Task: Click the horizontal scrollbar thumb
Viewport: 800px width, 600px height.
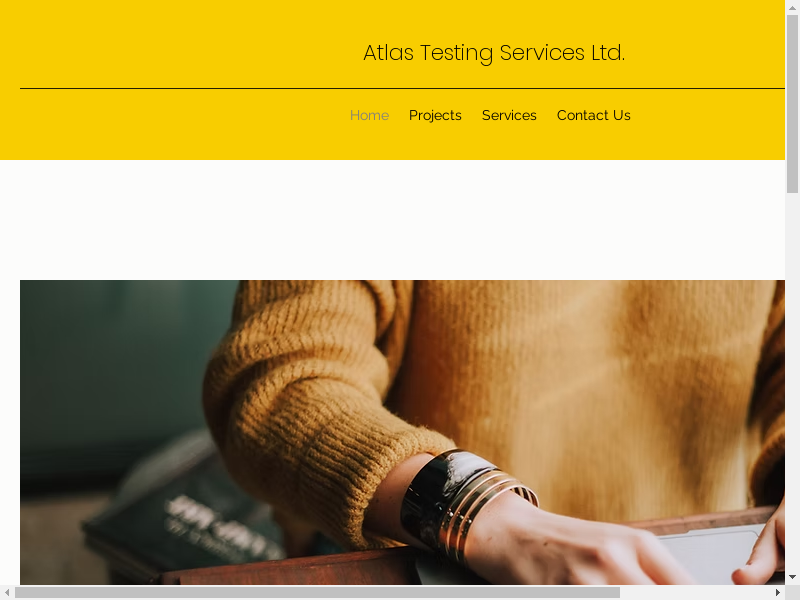Action: [317, 592]
